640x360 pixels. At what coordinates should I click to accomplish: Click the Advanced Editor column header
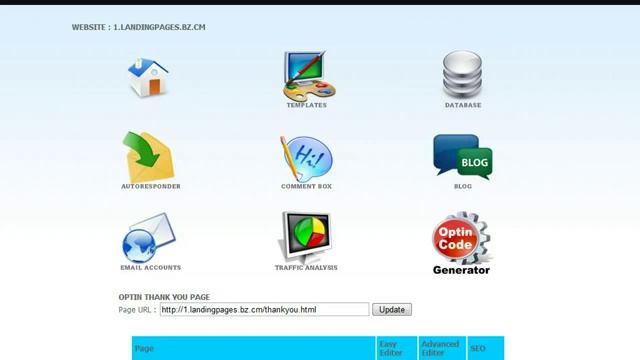coord(442,348)
